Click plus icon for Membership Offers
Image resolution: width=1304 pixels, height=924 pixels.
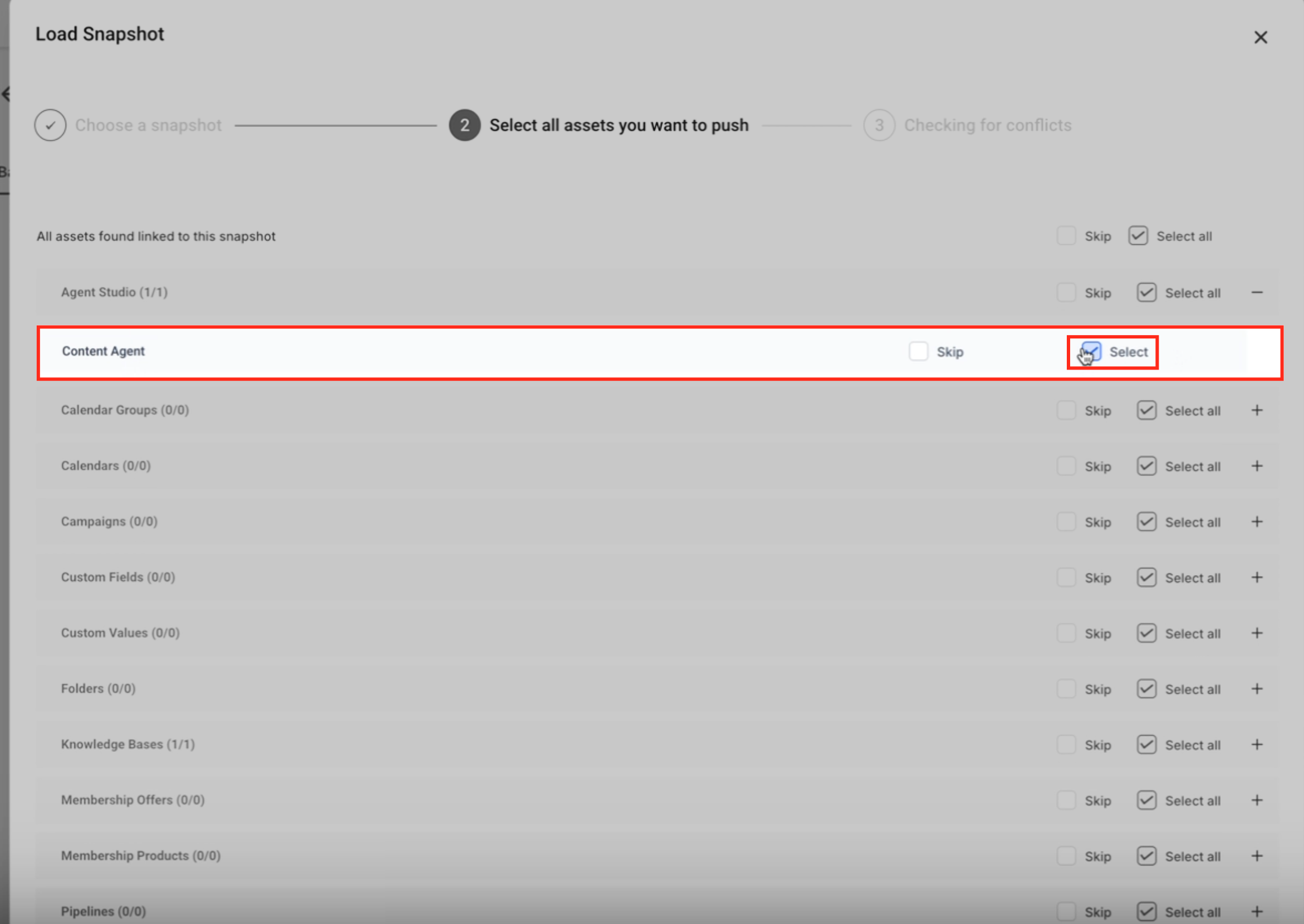pos(1257,800)
